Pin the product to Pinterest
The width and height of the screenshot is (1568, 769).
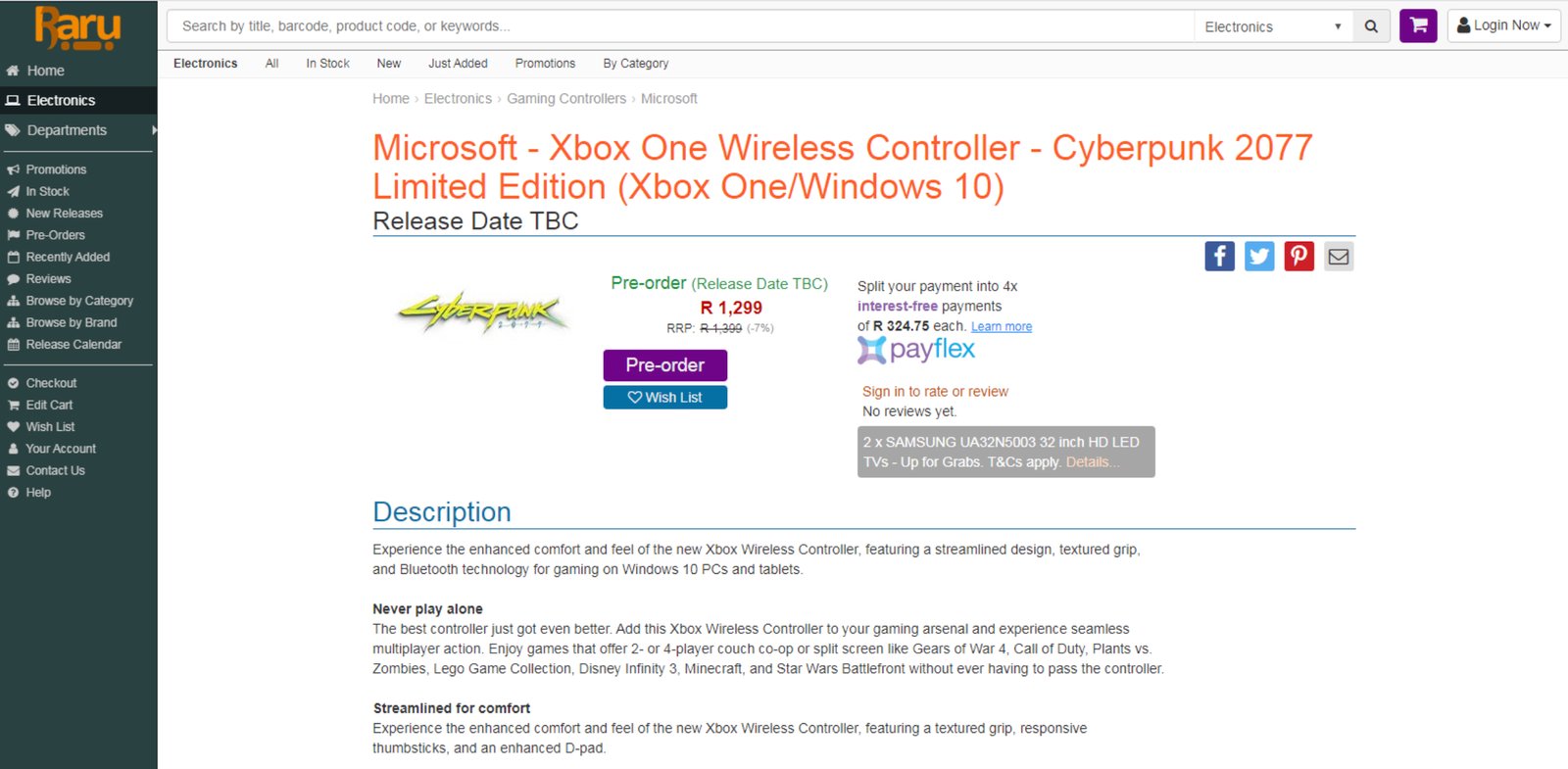point(1298,256)
